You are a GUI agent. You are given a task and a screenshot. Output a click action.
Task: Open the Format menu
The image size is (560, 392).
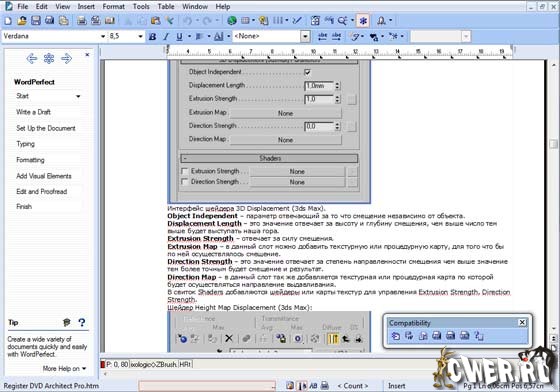pyautogui.click(x=114, y=7)
